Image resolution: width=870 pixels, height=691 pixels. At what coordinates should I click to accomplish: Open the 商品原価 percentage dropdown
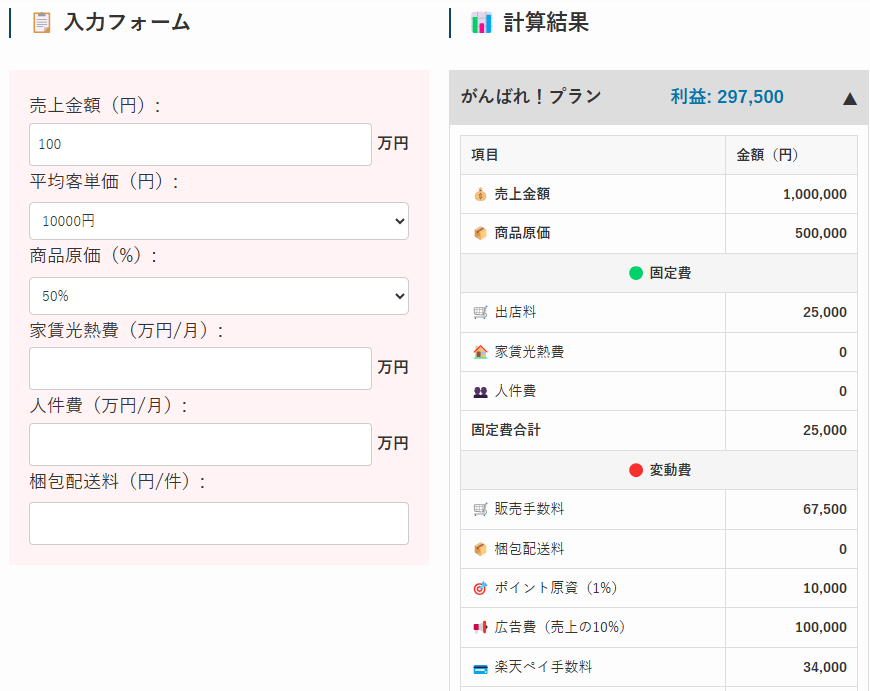click(218, 296)
